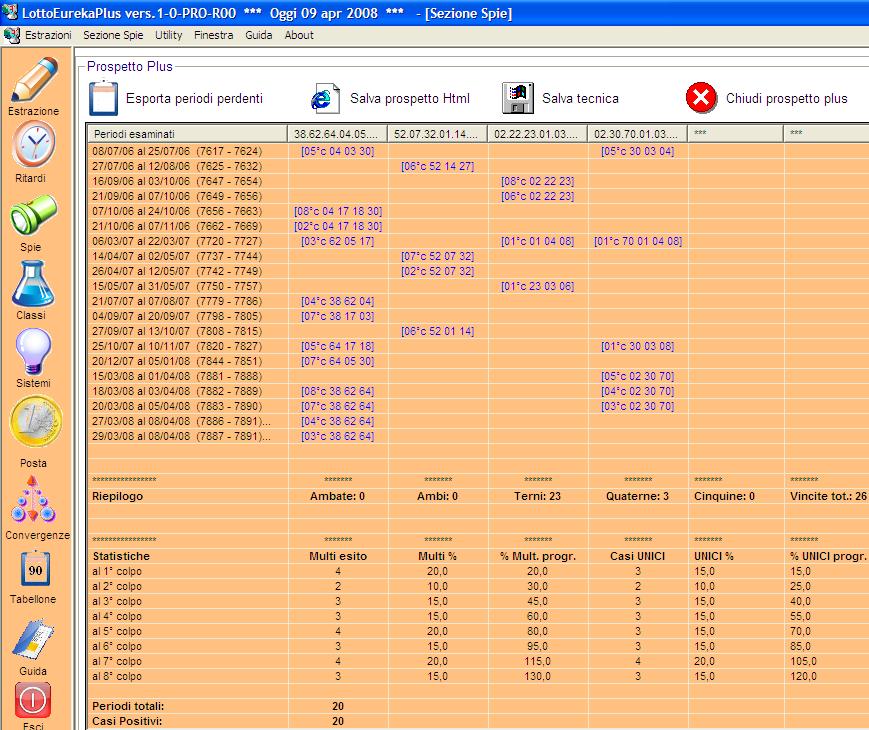
Task: Open the Estrazione pencil icon
Action: click(x=34, y=79)
